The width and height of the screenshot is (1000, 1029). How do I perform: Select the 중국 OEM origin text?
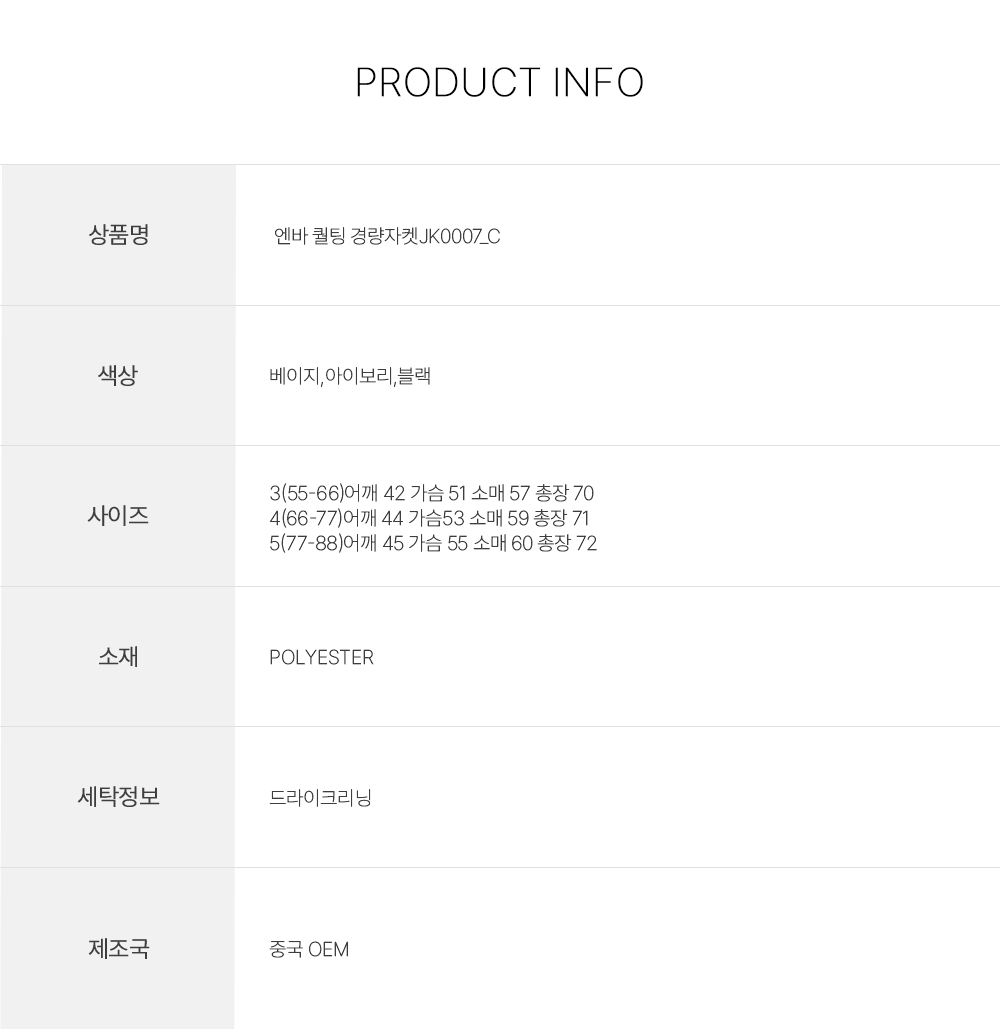309,949
